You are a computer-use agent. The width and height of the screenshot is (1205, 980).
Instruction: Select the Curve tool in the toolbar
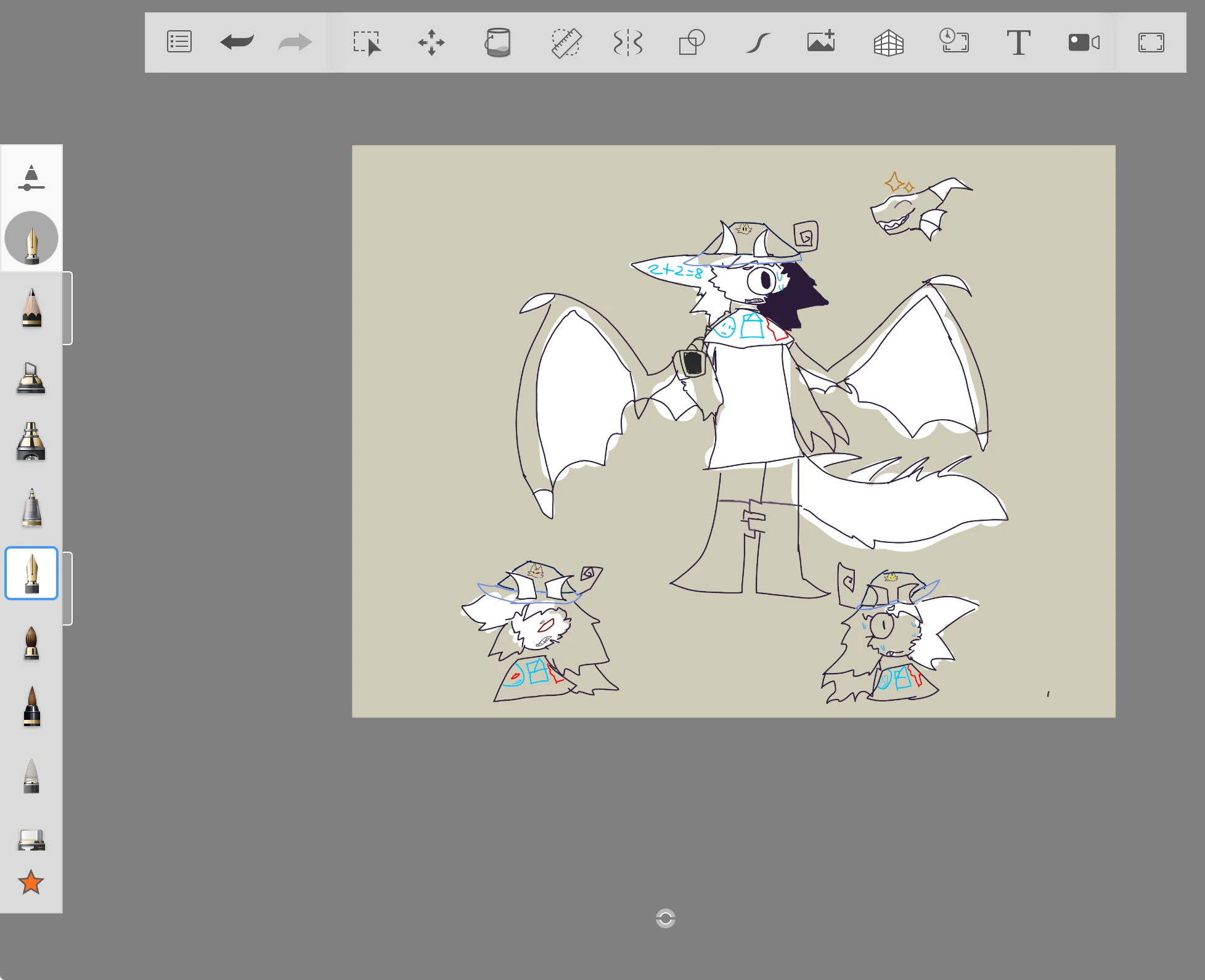(x=759, y=42)
